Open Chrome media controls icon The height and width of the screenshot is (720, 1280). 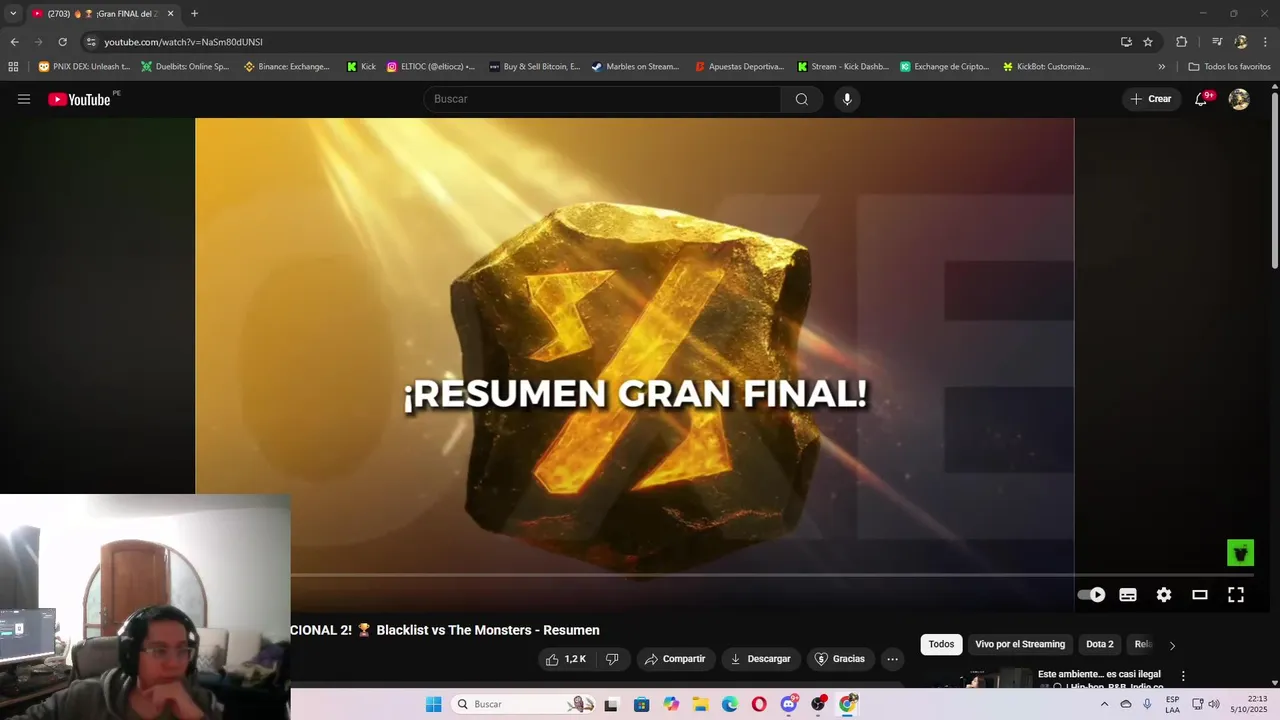point(1217,42)
